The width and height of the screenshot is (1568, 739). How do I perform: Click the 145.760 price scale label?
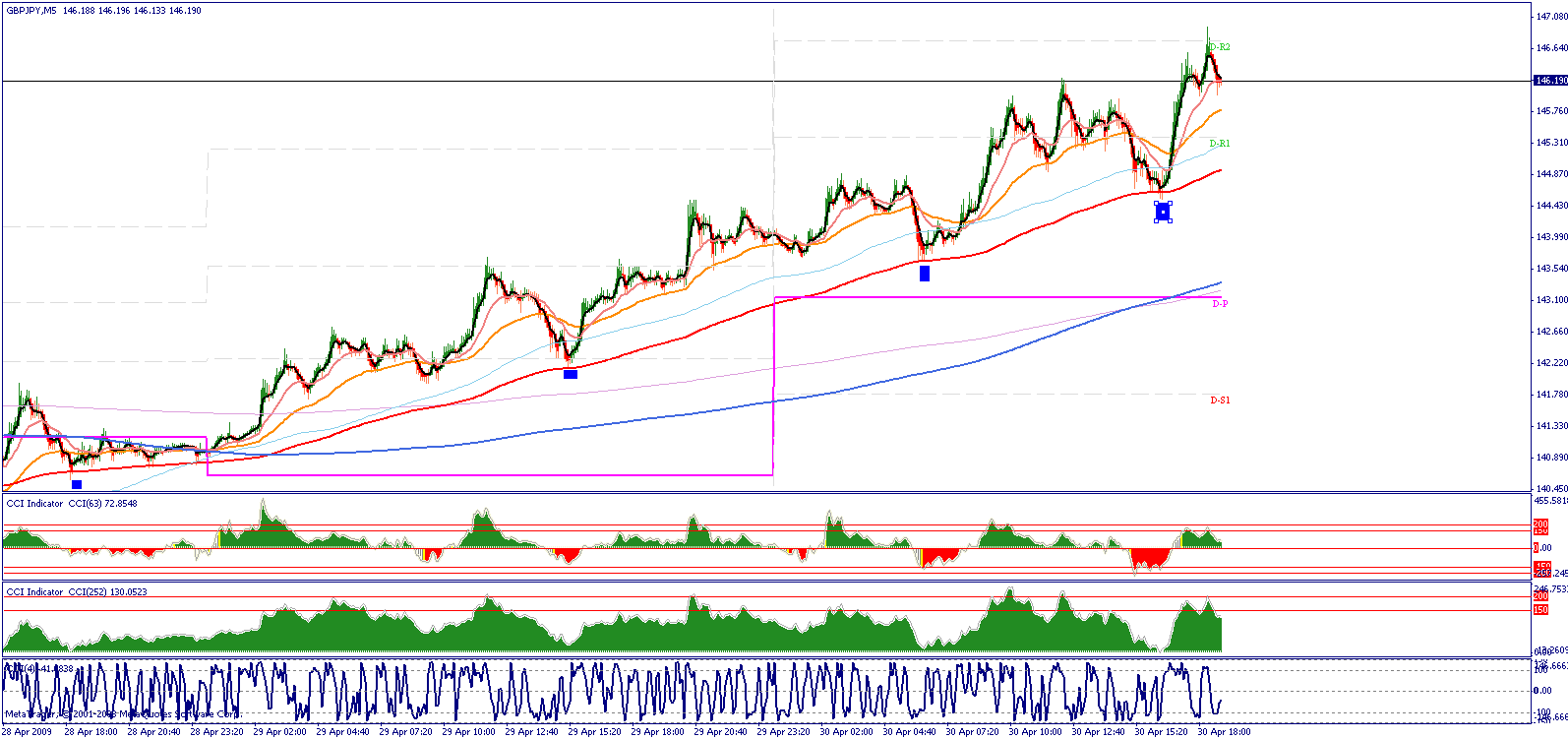tap(1551, 111)
